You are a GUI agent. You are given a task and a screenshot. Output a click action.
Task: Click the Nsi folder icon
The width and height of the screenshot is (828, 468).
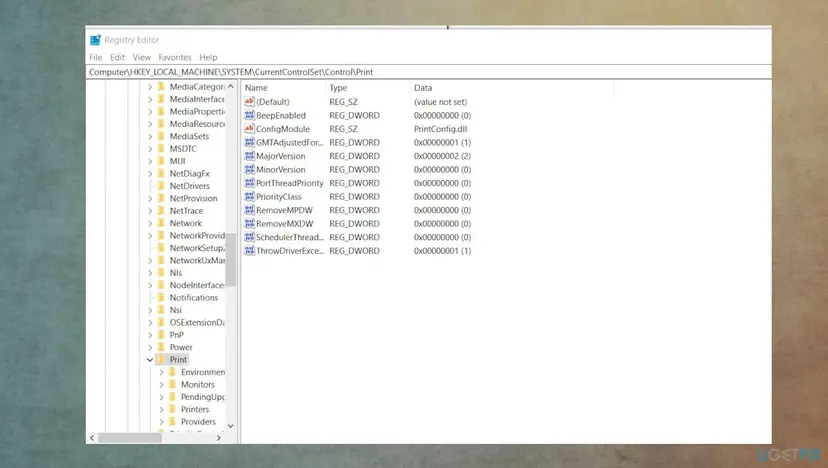tap(161, 310)
